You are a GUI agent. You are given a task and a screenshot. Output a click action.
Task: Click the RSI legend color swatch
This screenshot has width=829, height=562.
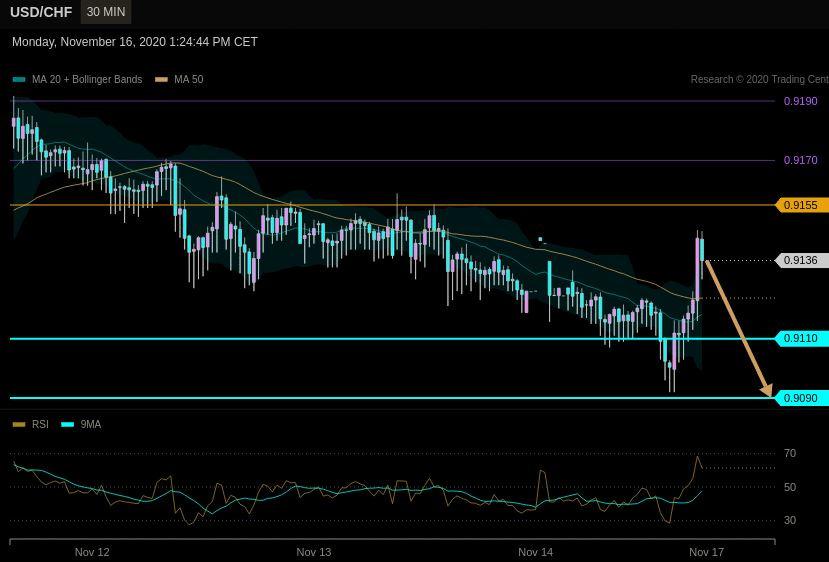pos(19,425)
